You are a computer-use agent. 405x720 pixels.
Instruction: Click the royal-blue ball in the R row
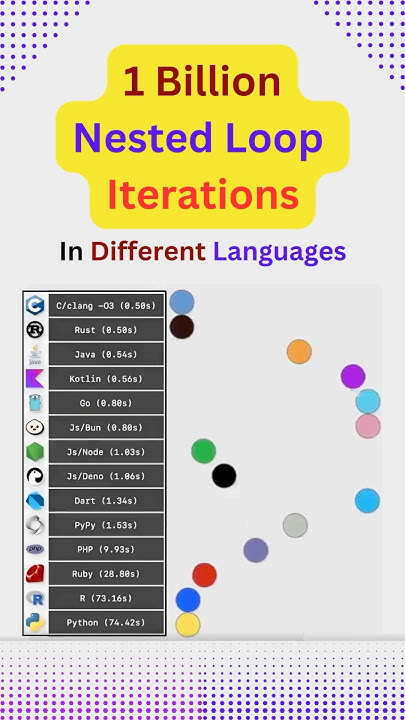[188, 600]
